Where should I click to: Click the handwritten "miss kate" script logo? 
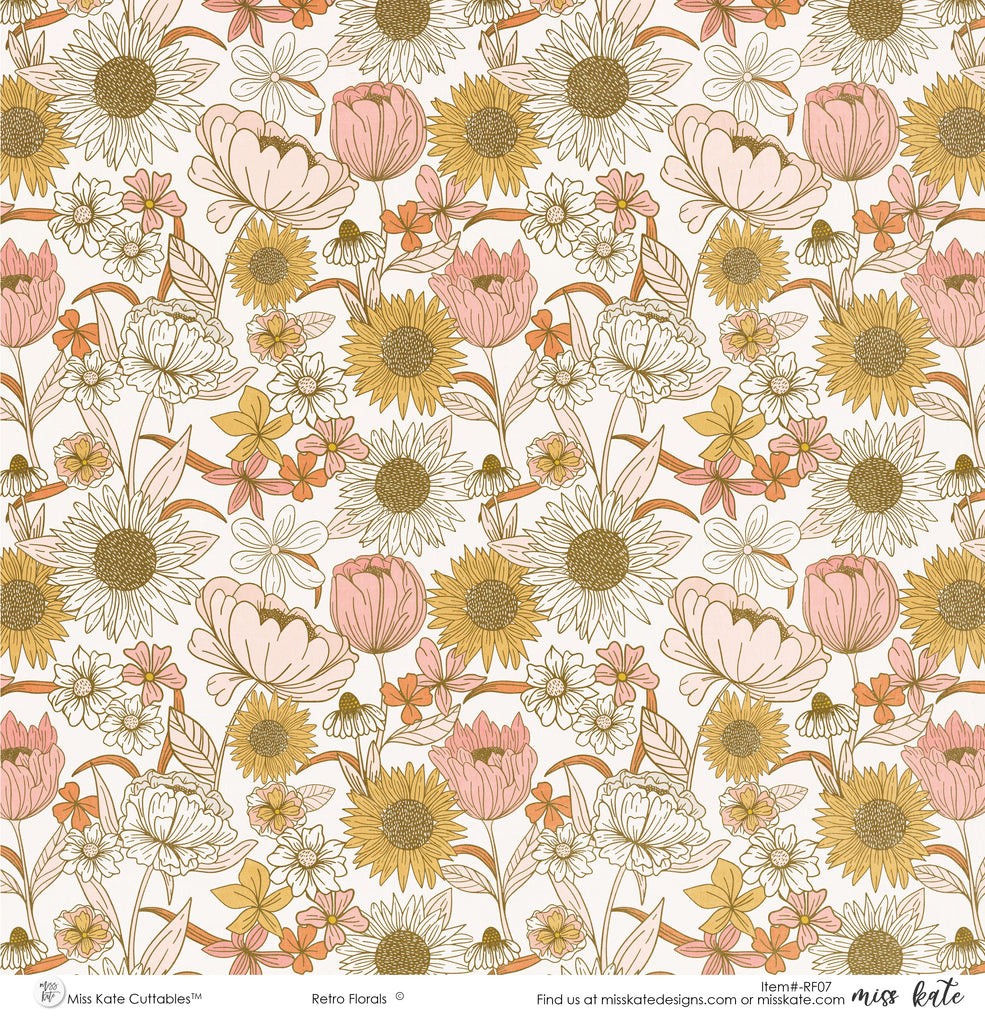click(x=908, y=995)
